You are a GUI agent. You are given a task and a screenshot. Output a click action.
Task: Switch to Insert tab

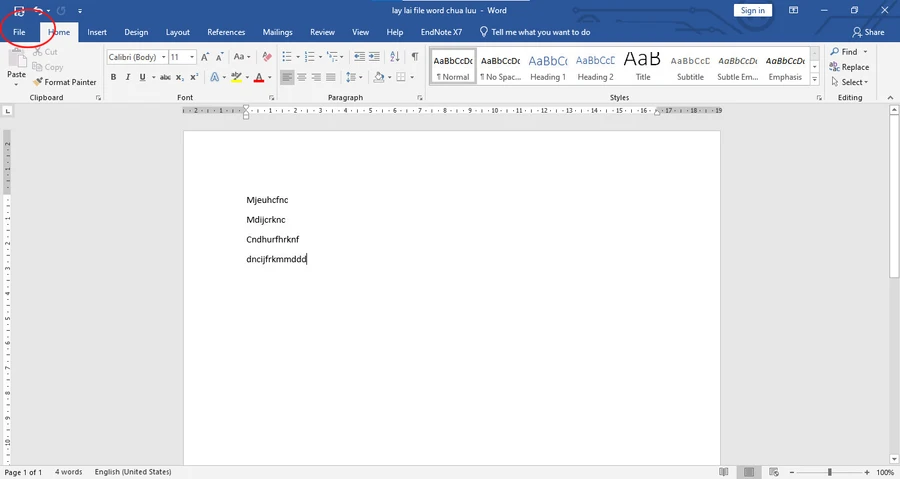(97, 32)
